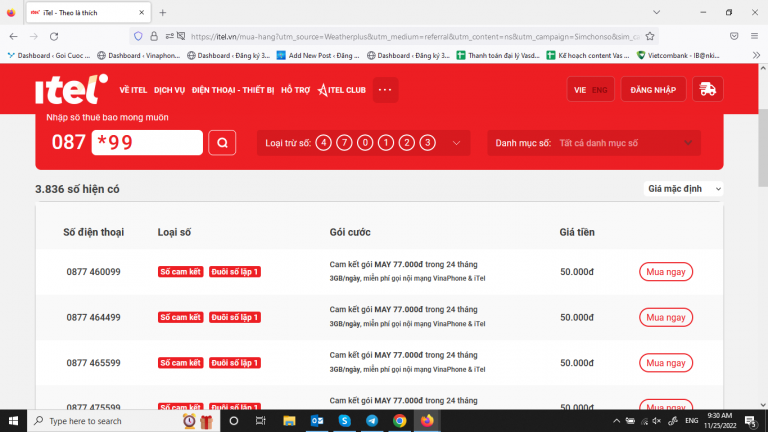The width and height of the screenshot is (768, 432).
Task: Show hidden system tray icons
Action: [x=616, y=421]
